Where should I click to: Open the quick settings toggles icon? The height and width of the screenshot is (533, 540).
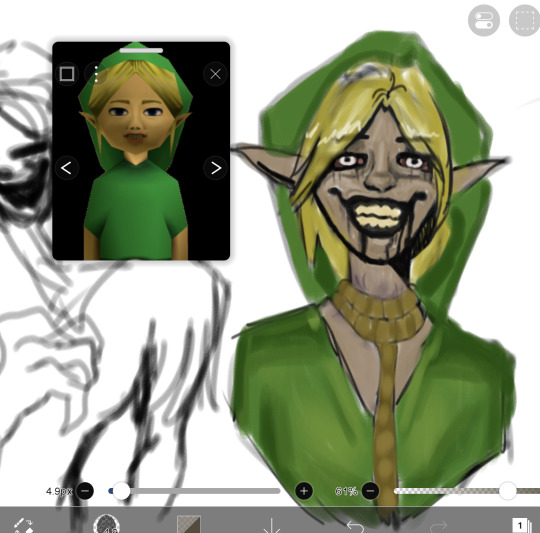pyautogui.click(x=484, y=20)
